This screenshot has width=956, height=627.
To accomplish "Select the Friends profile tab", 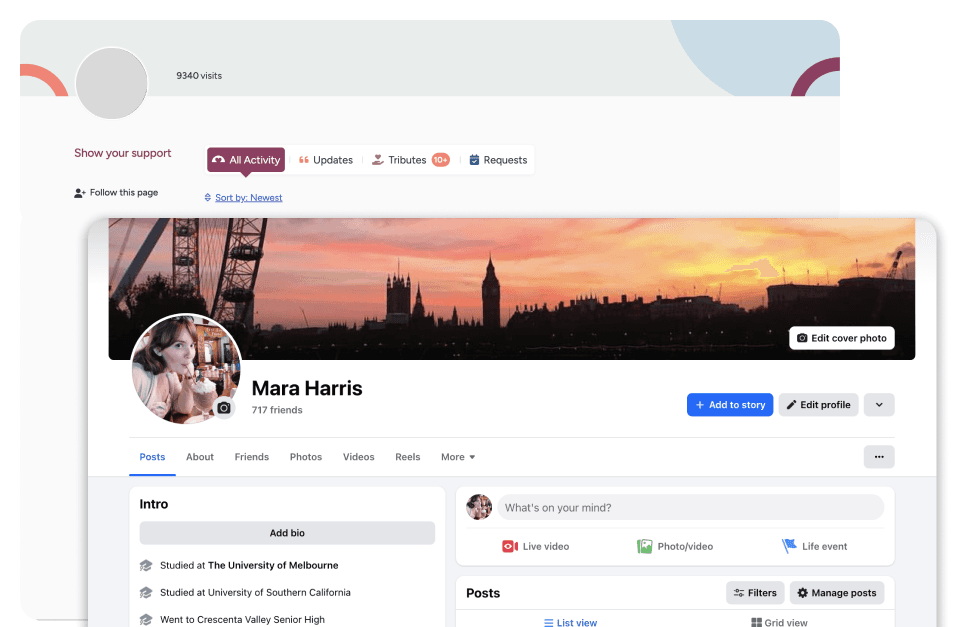I will (x=252, y=457).
